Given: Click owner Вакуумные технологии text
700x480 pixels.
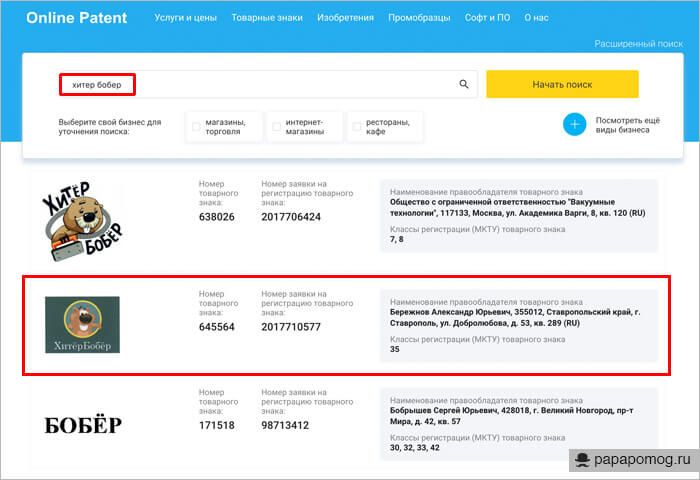Looking at the screenshot, I should coord(518,208).
